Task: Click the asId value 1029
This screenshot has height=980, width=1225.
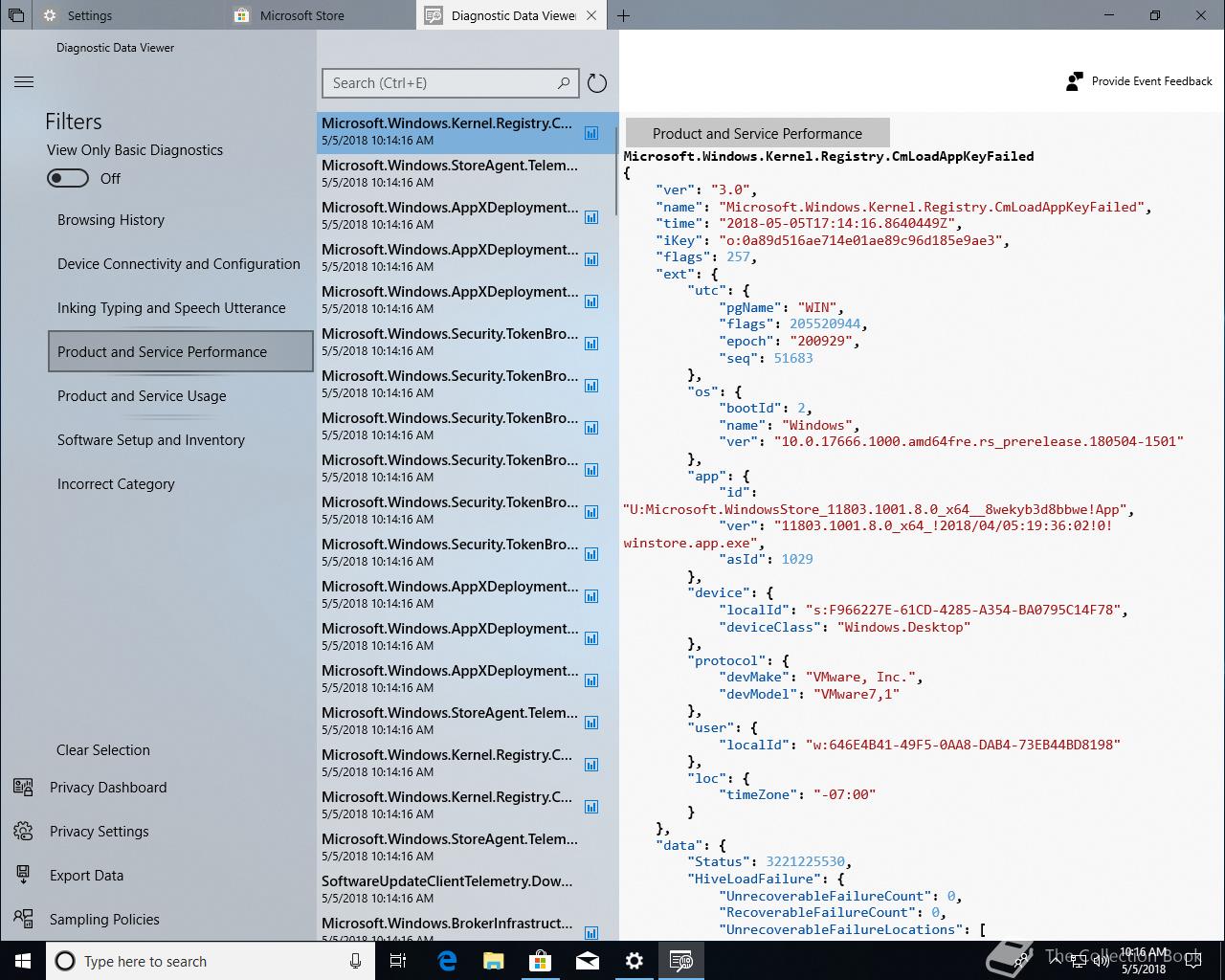Action: pyautogui.click(x=797, y=559)
